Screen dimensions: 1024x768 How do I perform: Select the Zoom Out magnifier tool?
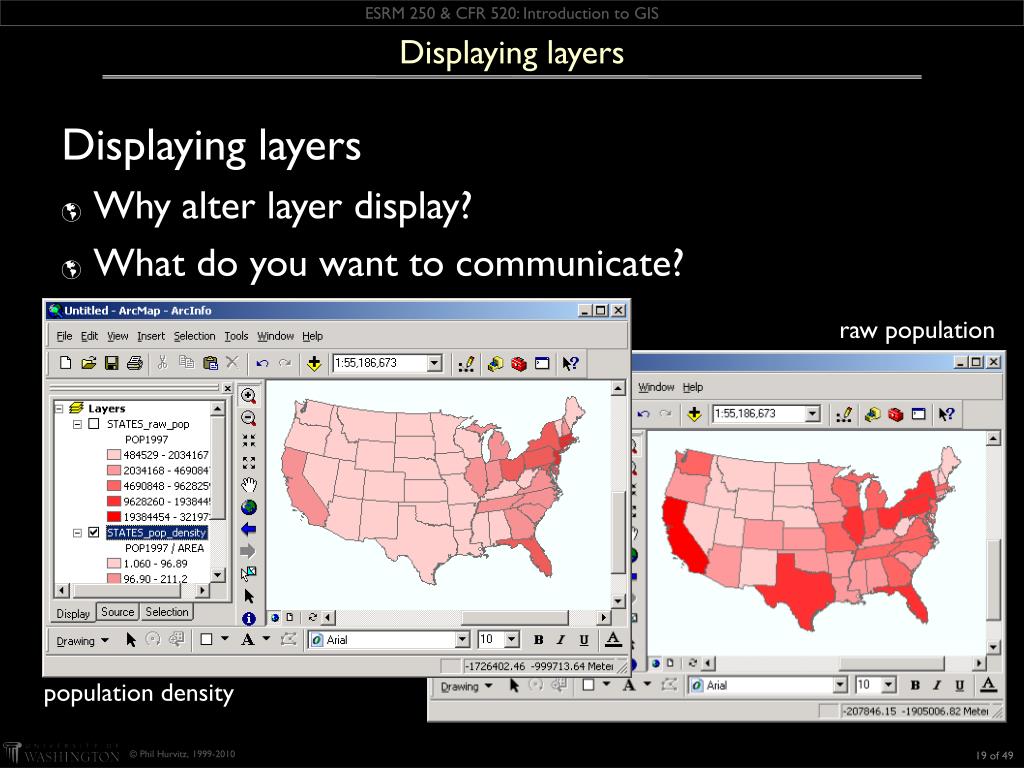[x=249, y=418]
